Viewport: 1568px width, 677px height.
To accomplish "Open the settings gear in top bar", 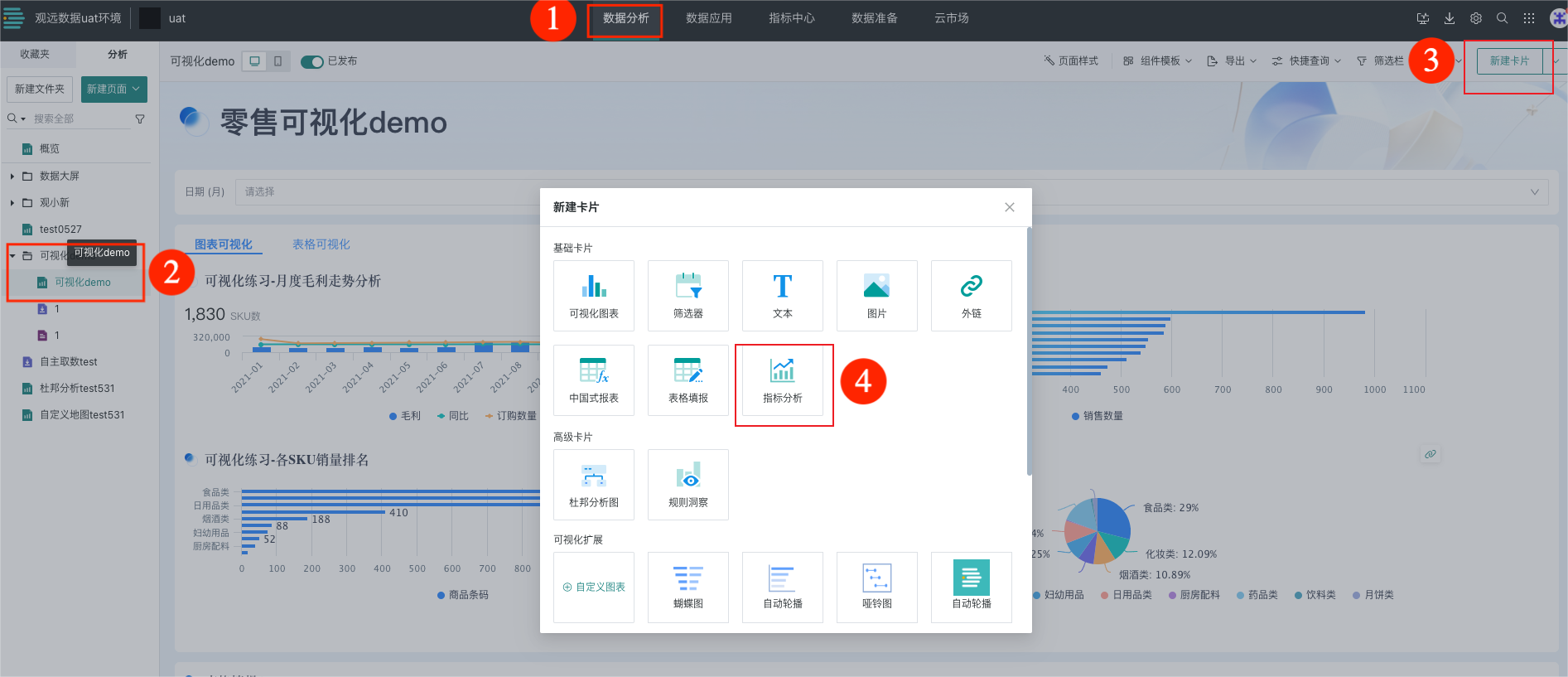I will 1476,18.
